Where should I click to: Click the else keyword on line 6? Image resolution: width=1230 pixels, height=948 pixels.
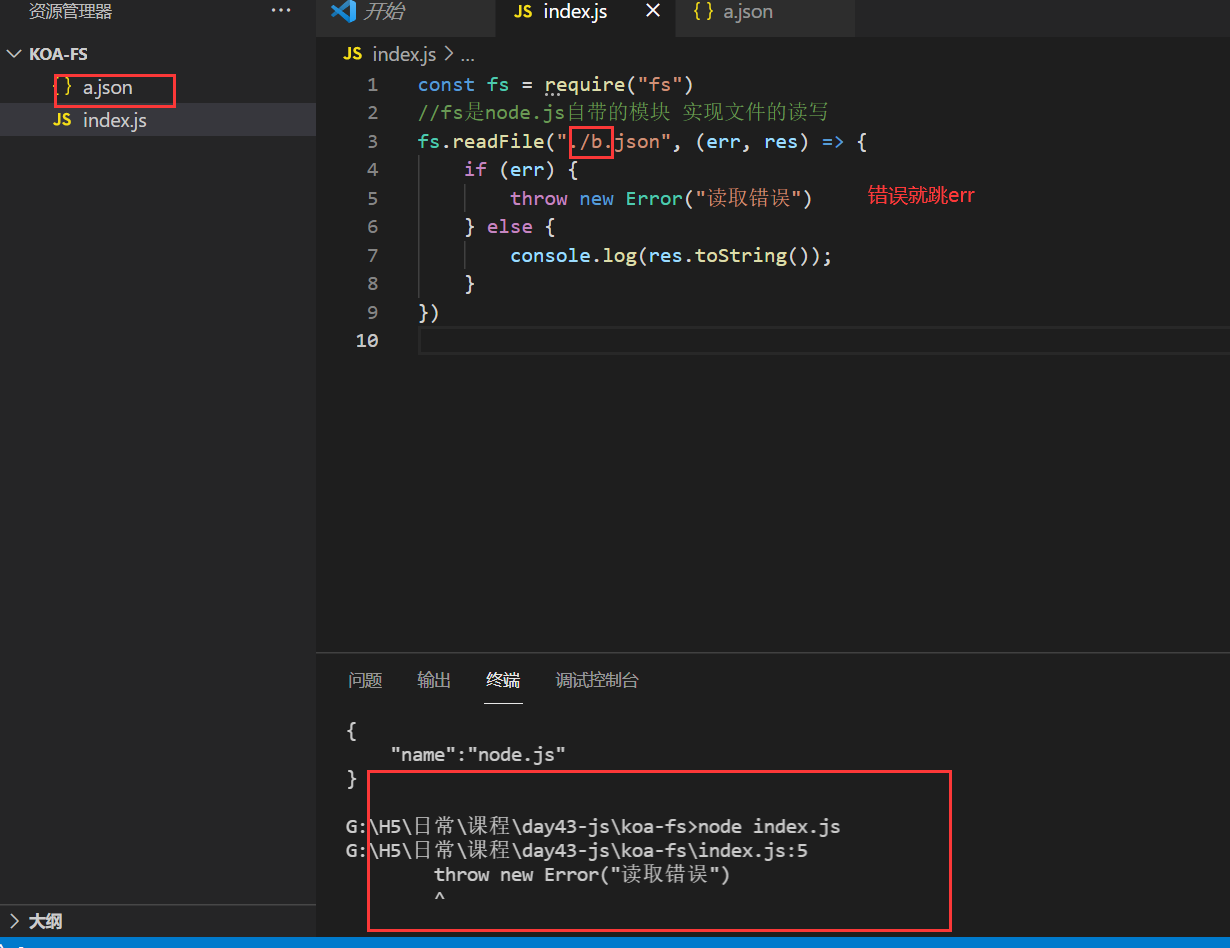[509, 227]
